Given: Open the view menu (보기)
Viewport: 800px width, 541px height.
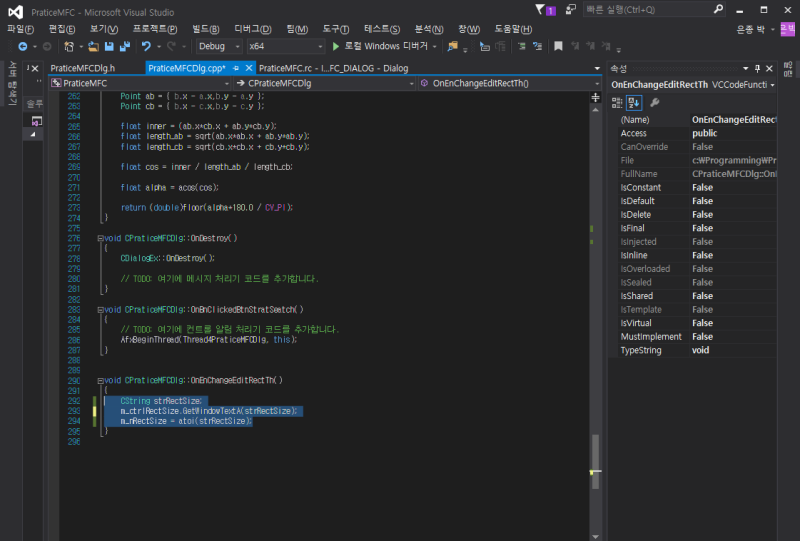Looking at the screenshot, I should point(104,29).
